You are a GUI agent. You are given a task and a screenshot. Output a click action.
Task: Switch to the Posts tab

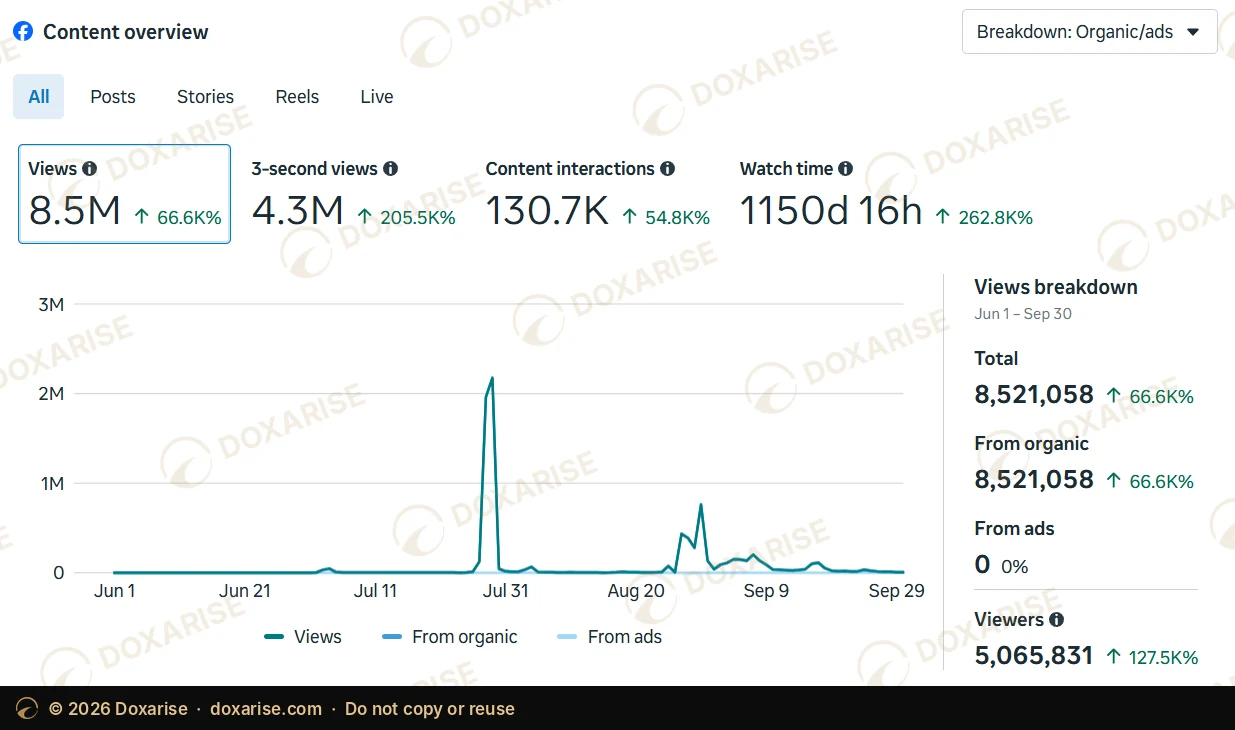(113, 97)
